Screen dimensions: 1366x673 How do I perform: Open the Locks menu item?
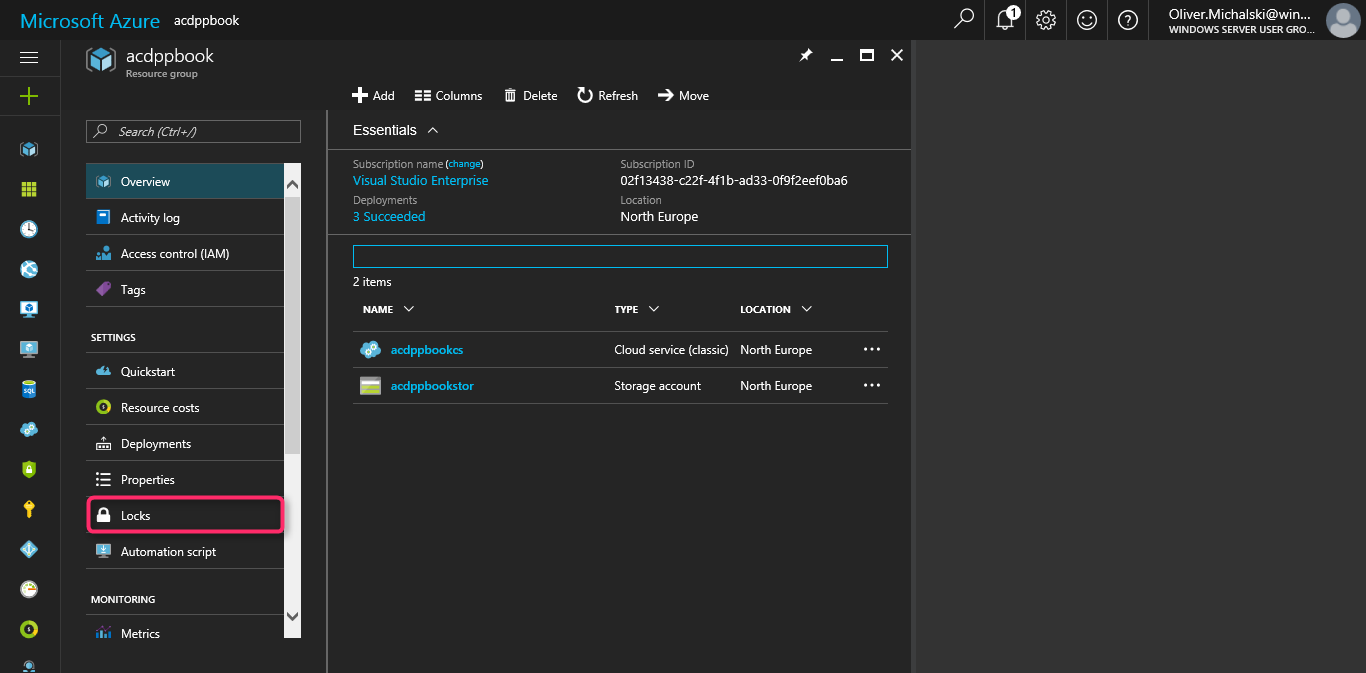[x=185, y=516]
